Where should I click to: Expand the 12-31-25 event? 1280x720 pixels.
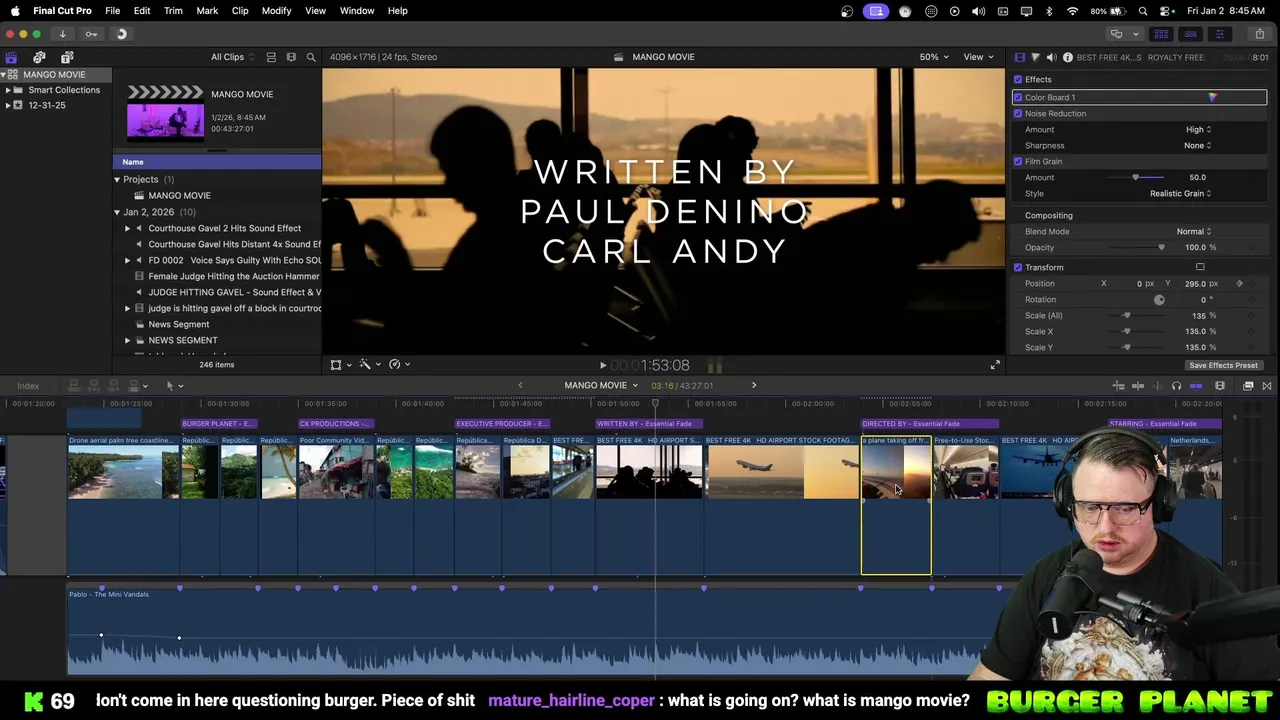(x=8, y=105)
